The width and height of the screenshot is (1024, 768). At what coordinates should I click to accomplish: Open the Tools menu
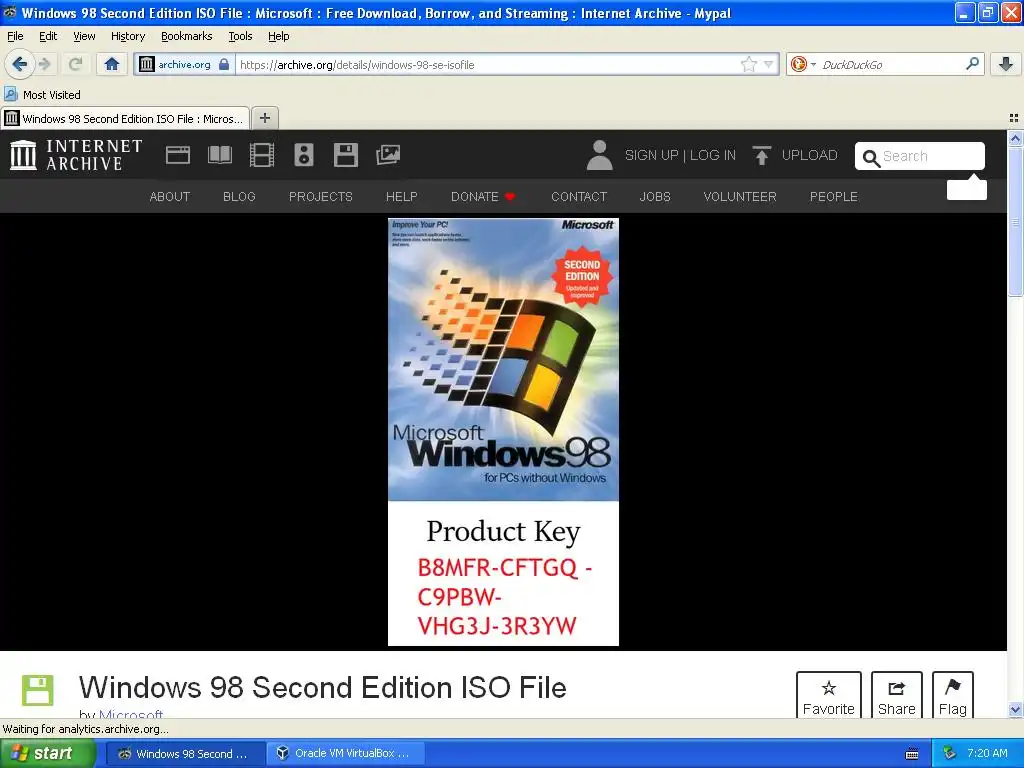tap(240, 36)
